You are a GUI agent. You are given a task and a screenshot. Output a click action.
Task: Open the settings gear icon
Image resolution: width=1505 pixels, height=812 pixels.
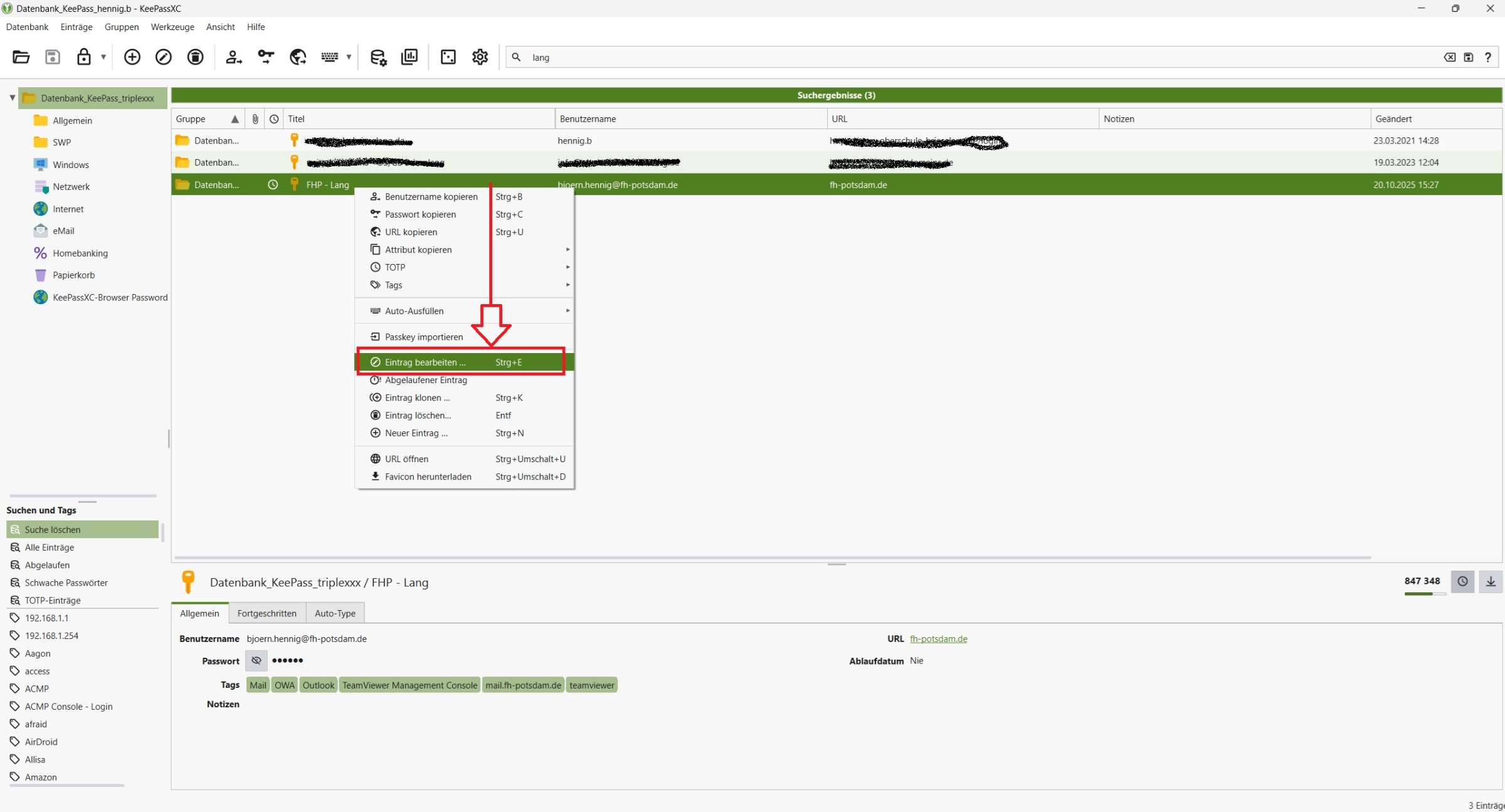(x=480, y=57)
